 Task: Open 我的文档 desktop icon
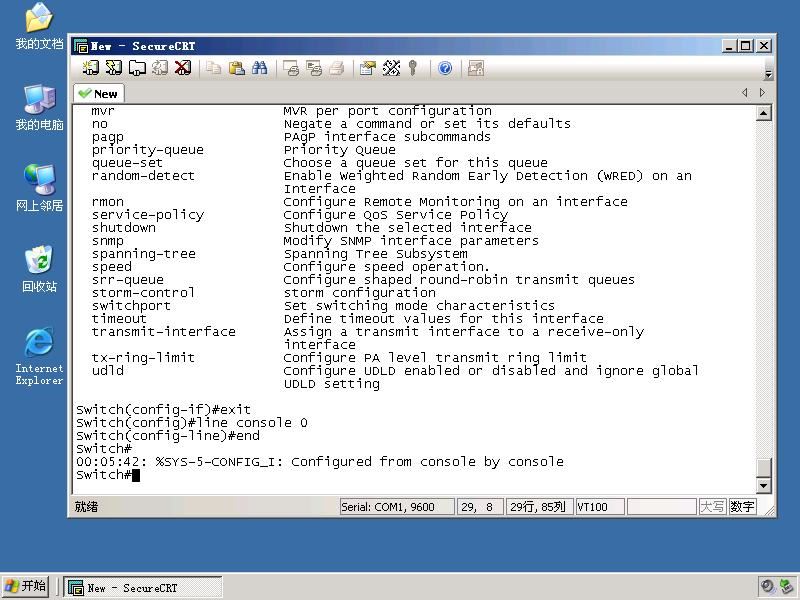click(39, 27)
